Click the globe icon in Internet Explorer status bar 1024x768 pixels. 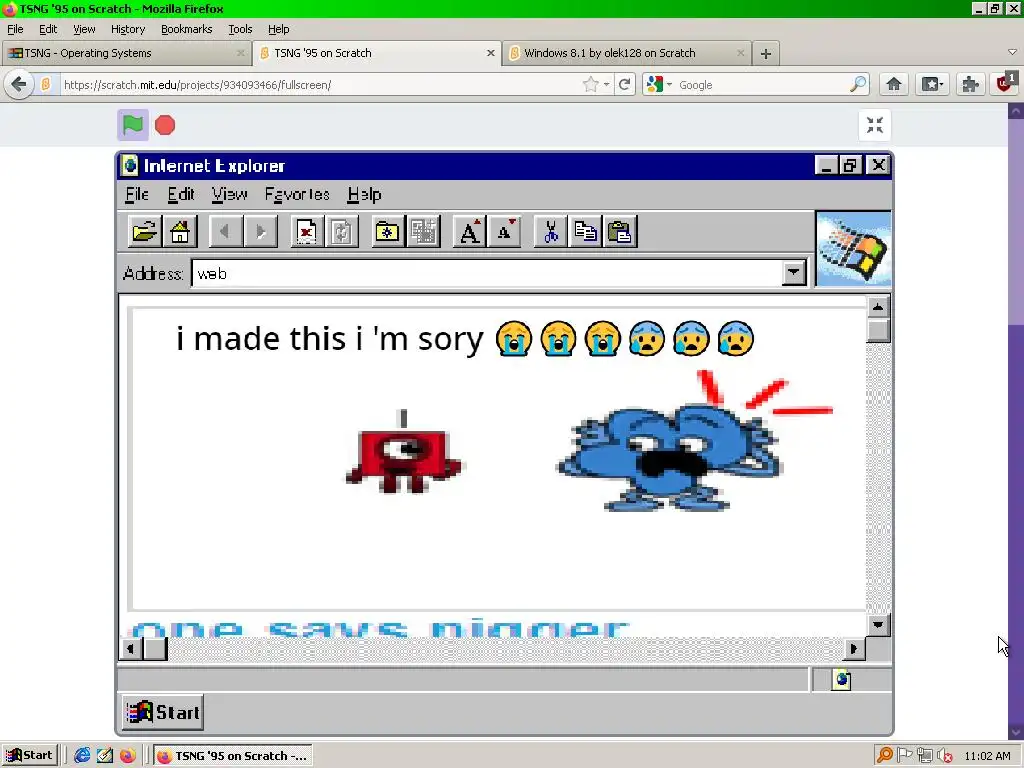(x=841, y=680)
